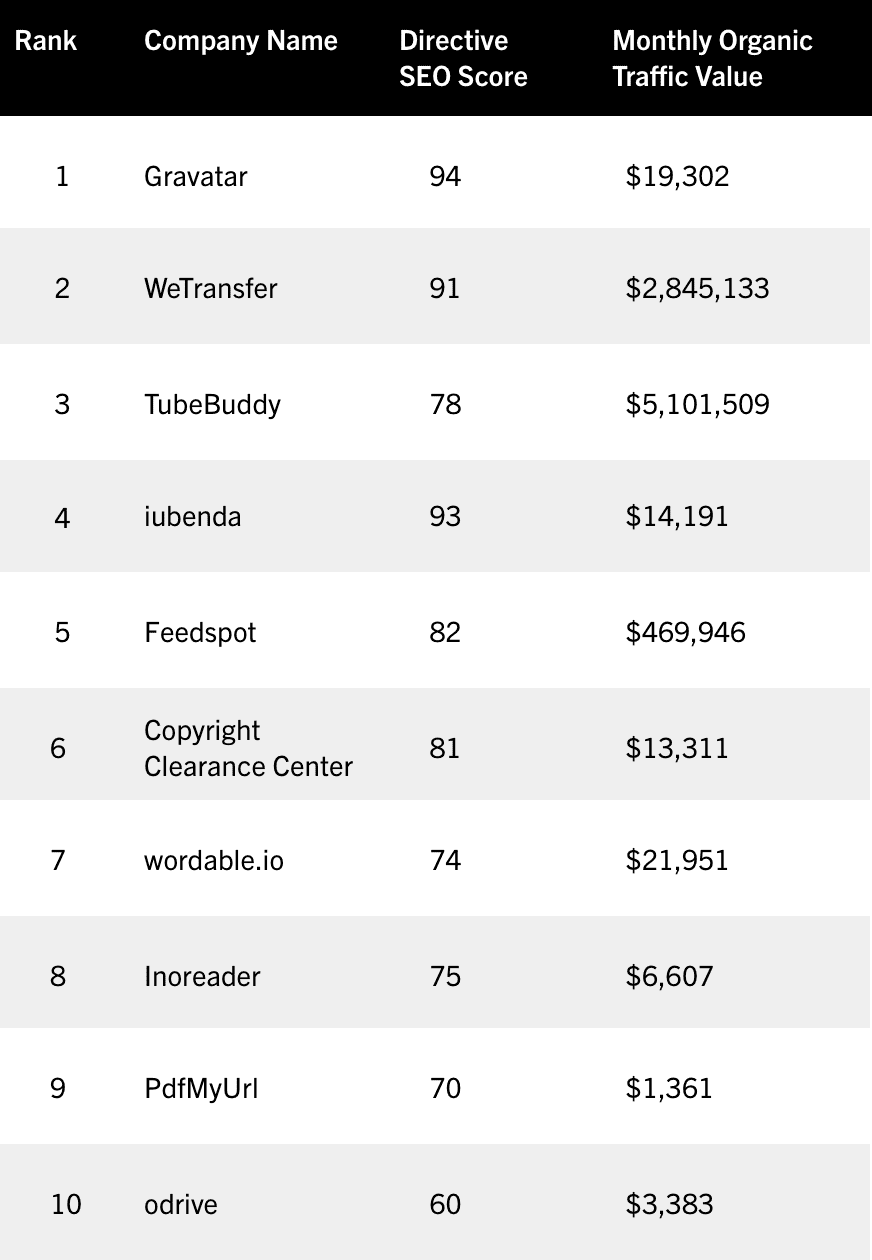Select the WeTransfer company name

[211, 288]
